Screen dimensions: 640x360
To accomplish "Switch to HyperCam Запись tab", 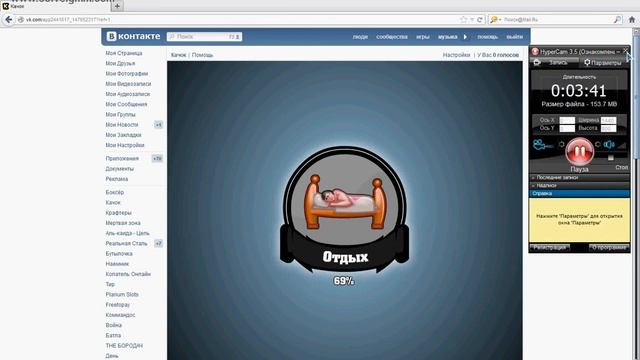I will point(554,62).
